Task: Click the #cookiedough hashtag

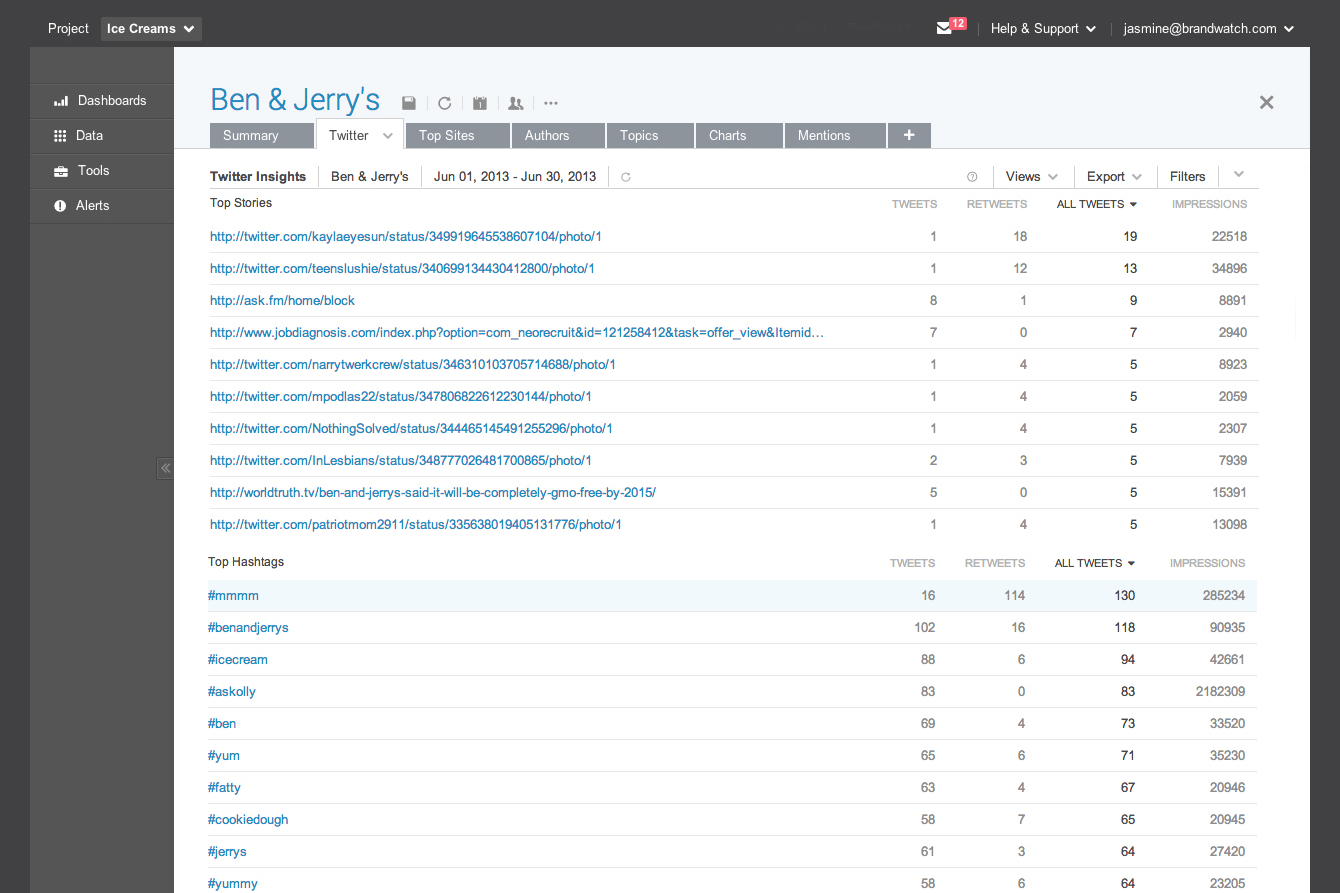Action: (x=248, y=820)
